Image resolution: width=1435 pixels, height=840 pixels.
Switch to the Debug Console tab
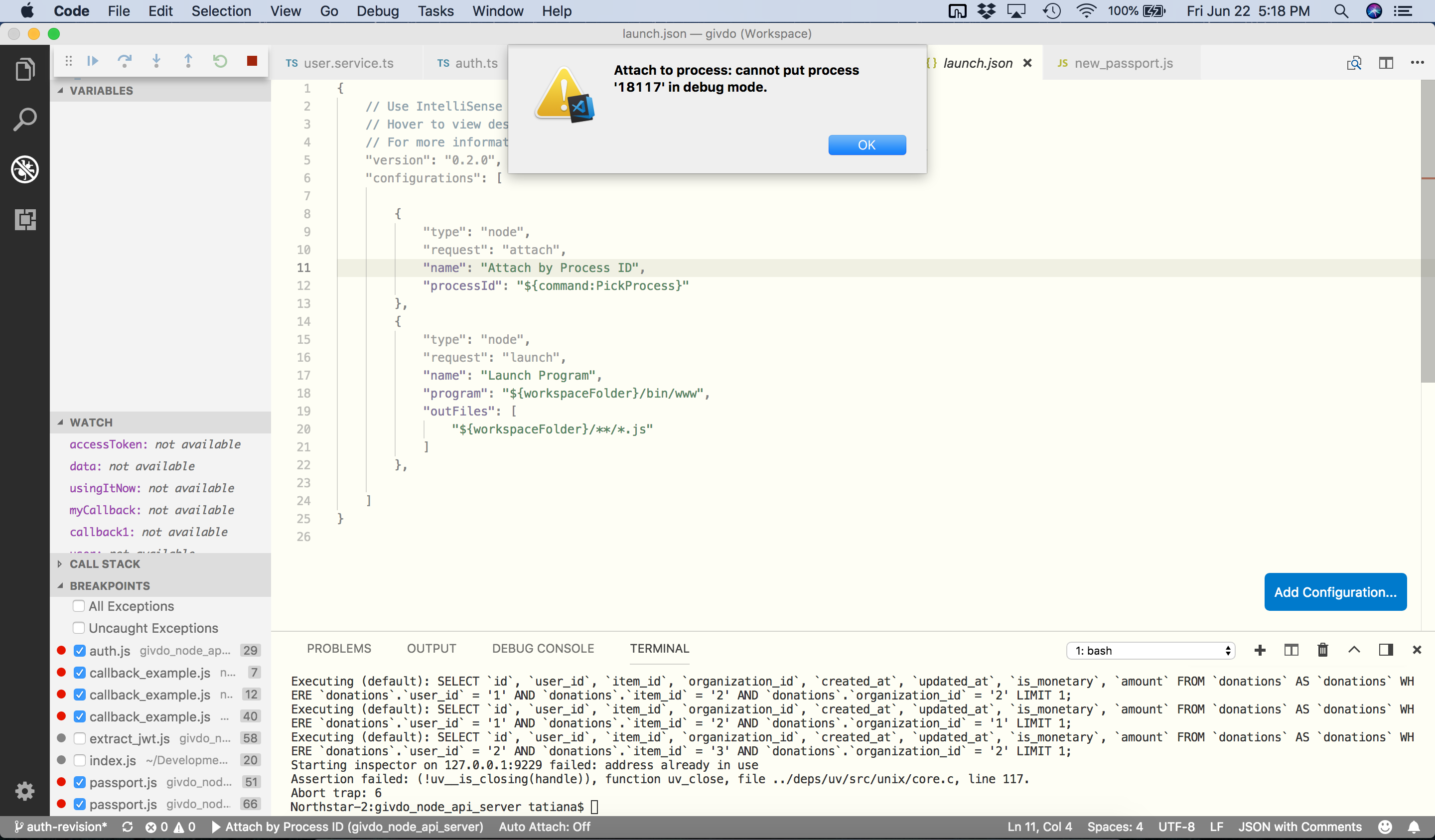coord(543,648)
